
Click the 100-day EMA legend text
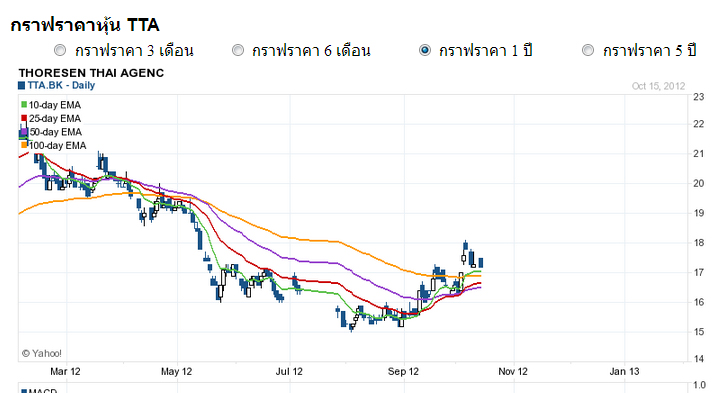point(57,145)
